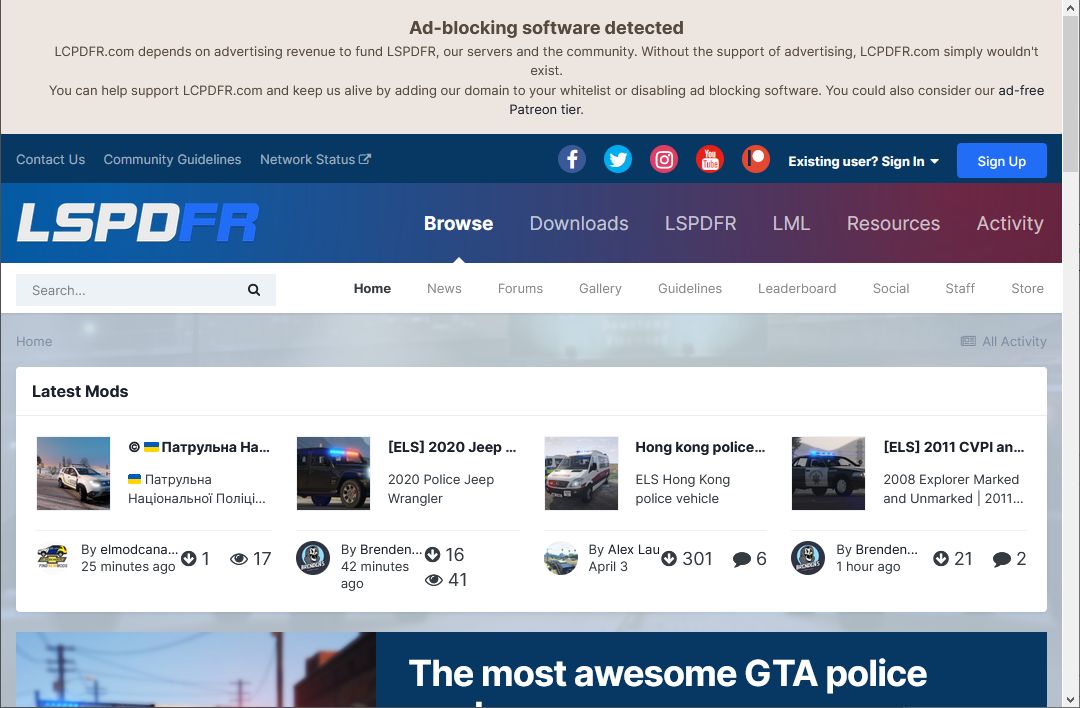Screen dimensions: 1080x708
Task: Expand Existing user Sign In dropdown
Action: pos(864,161)
